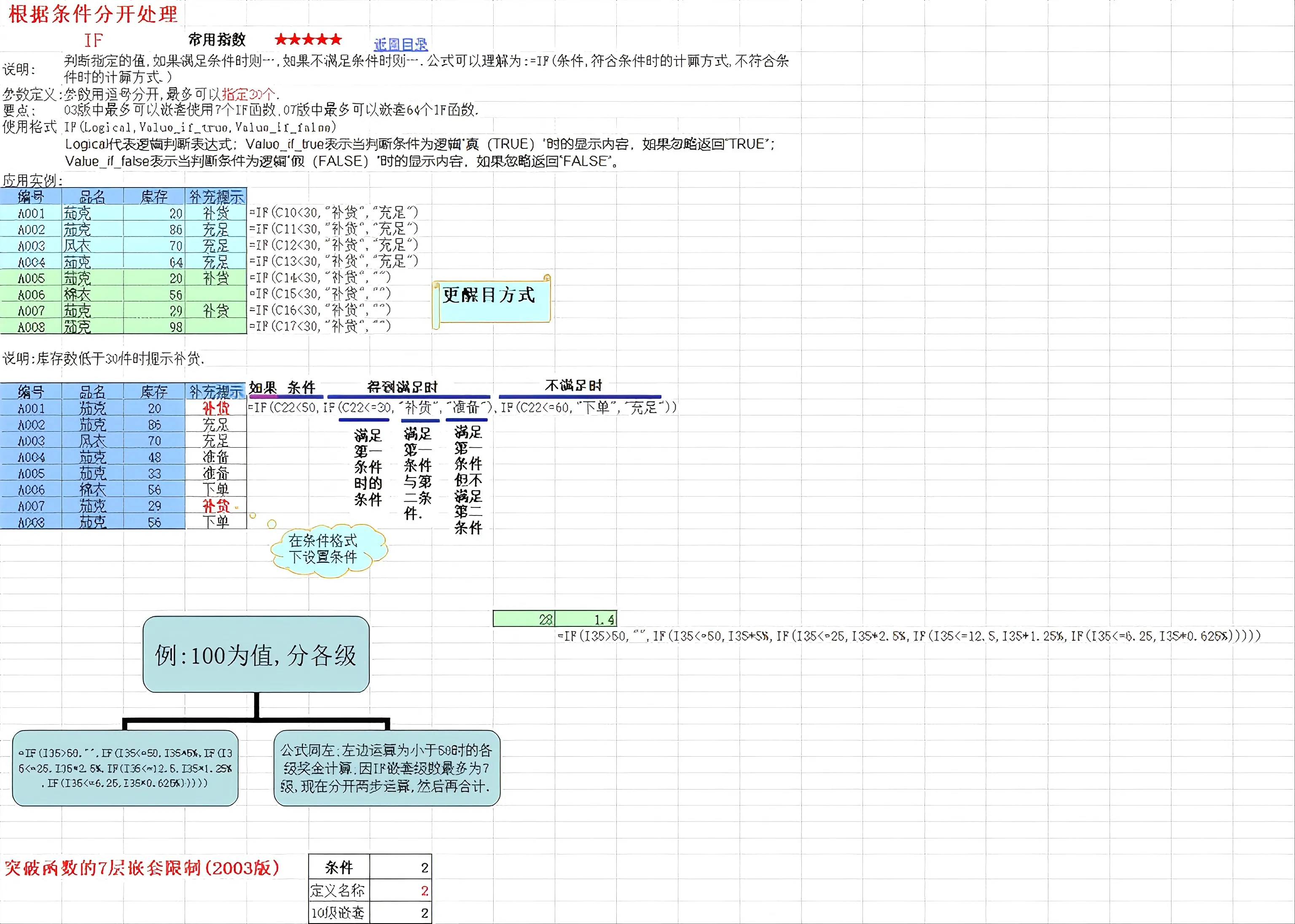Click the 使用格式 label
Viewport: 1295px width, 924px height.
click(30, 126)
